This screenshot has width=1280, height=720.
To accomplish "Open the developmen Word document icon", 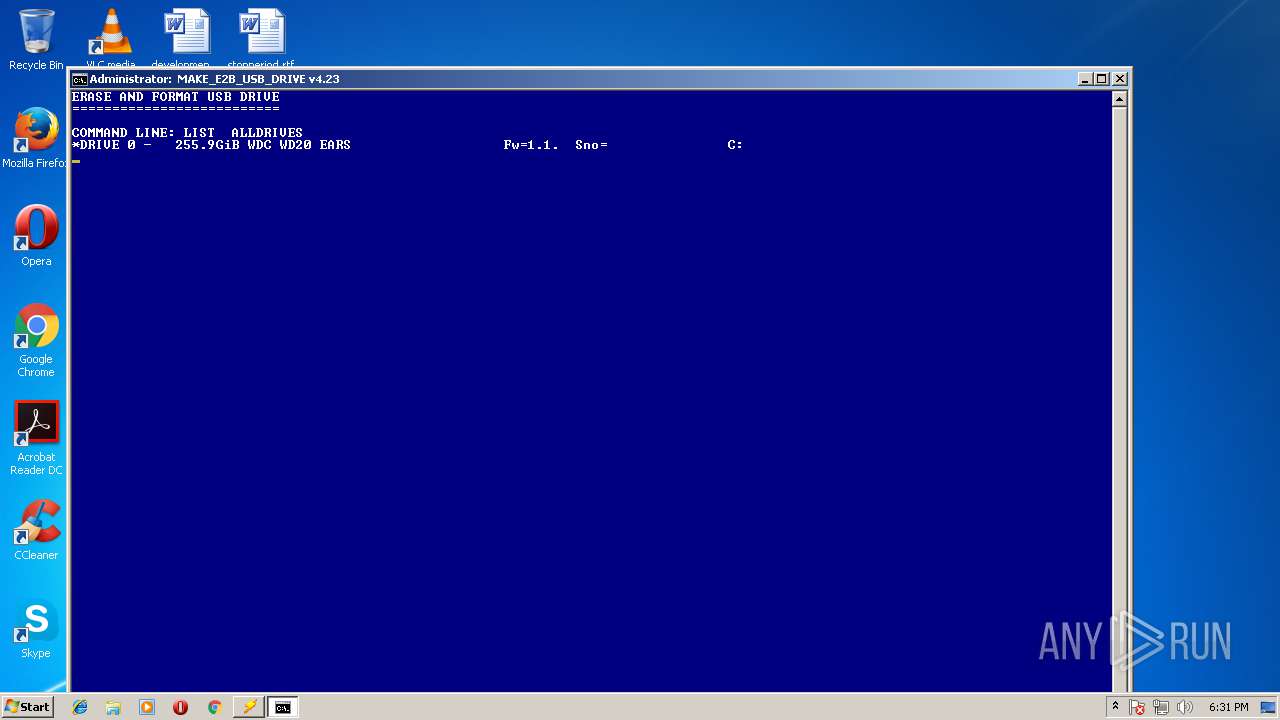I will coord(186,39).
